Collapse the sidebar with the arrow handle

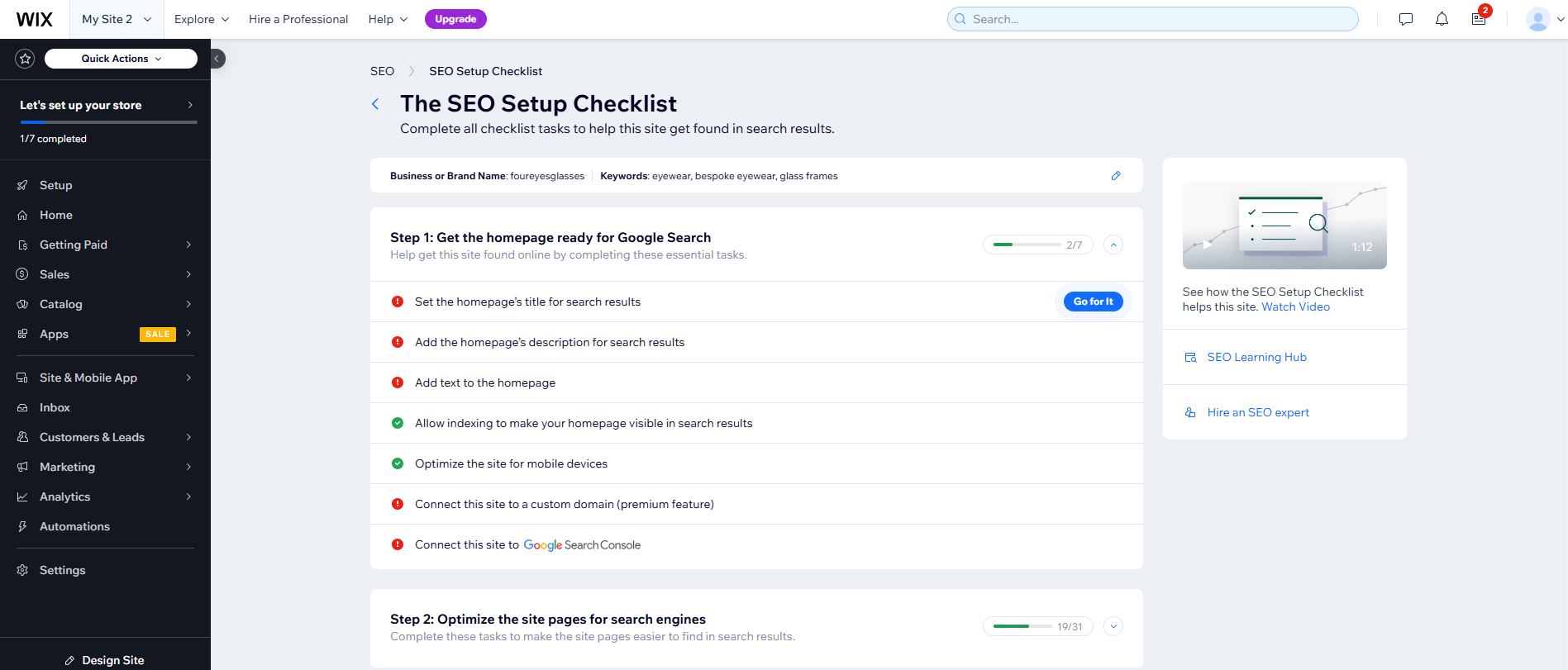217,59
